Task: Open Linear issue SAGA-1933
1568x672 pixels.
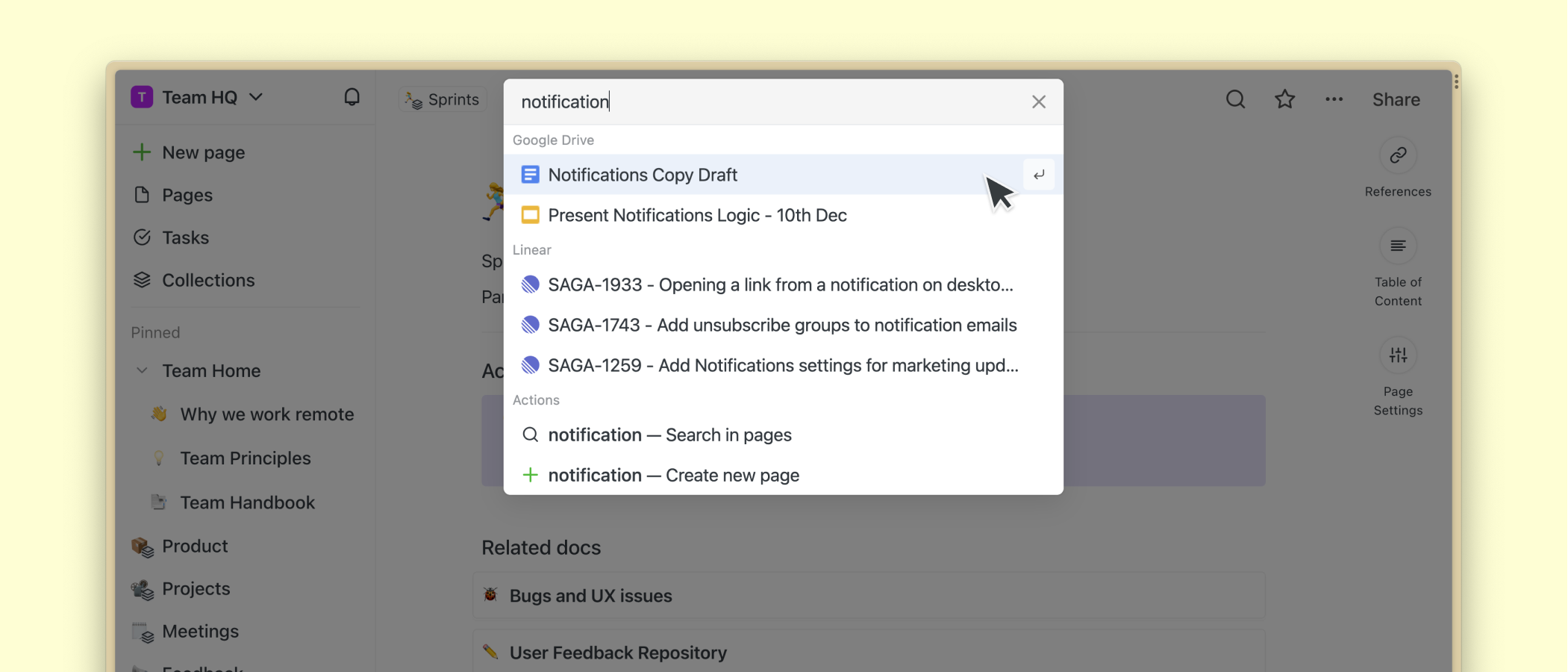Action: (x=780, y=284)
